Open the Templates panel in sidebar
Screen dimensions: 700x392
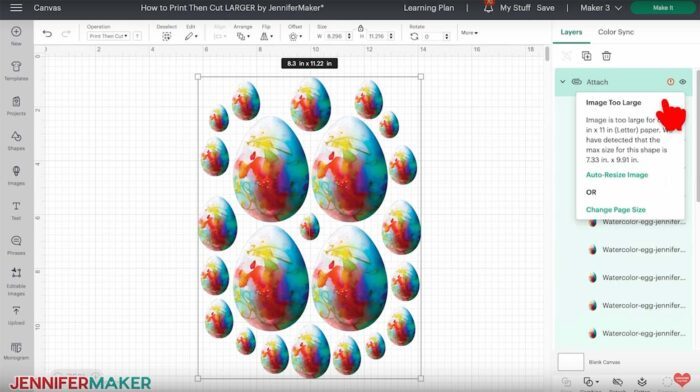16,71
